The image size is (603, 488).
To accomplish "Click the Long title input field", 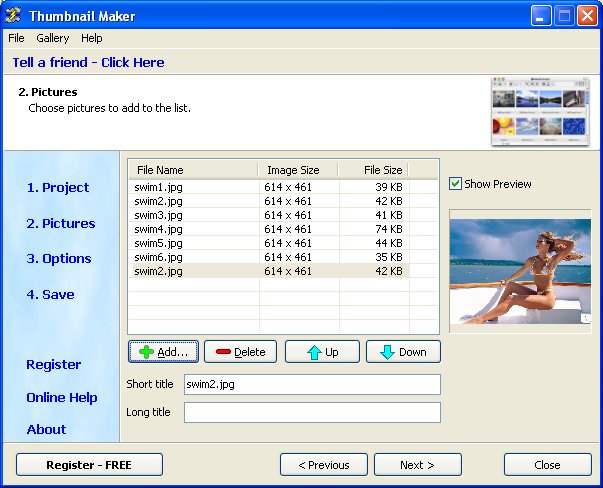I will [312, 412].
